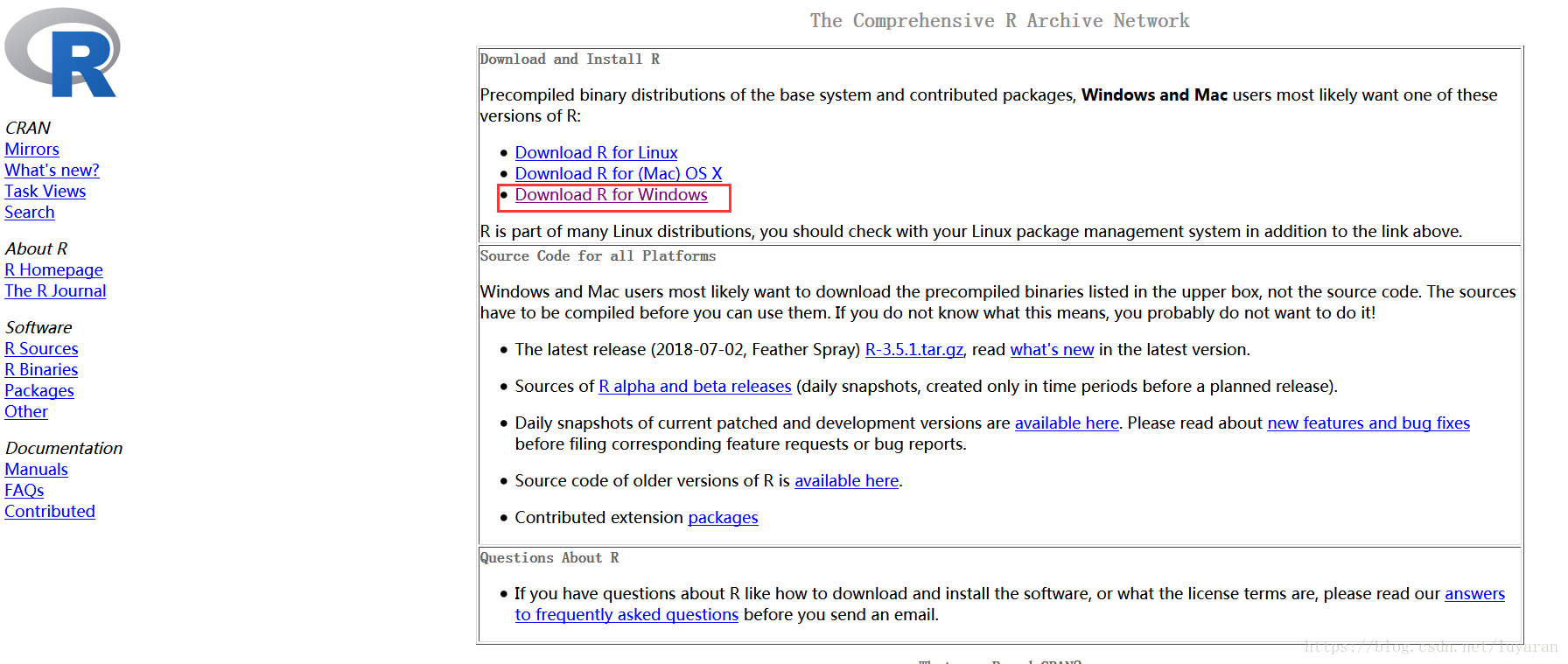The image size is (1568, 664).
Task: Click the About R sidebar heading
Action: pos(36,249)
